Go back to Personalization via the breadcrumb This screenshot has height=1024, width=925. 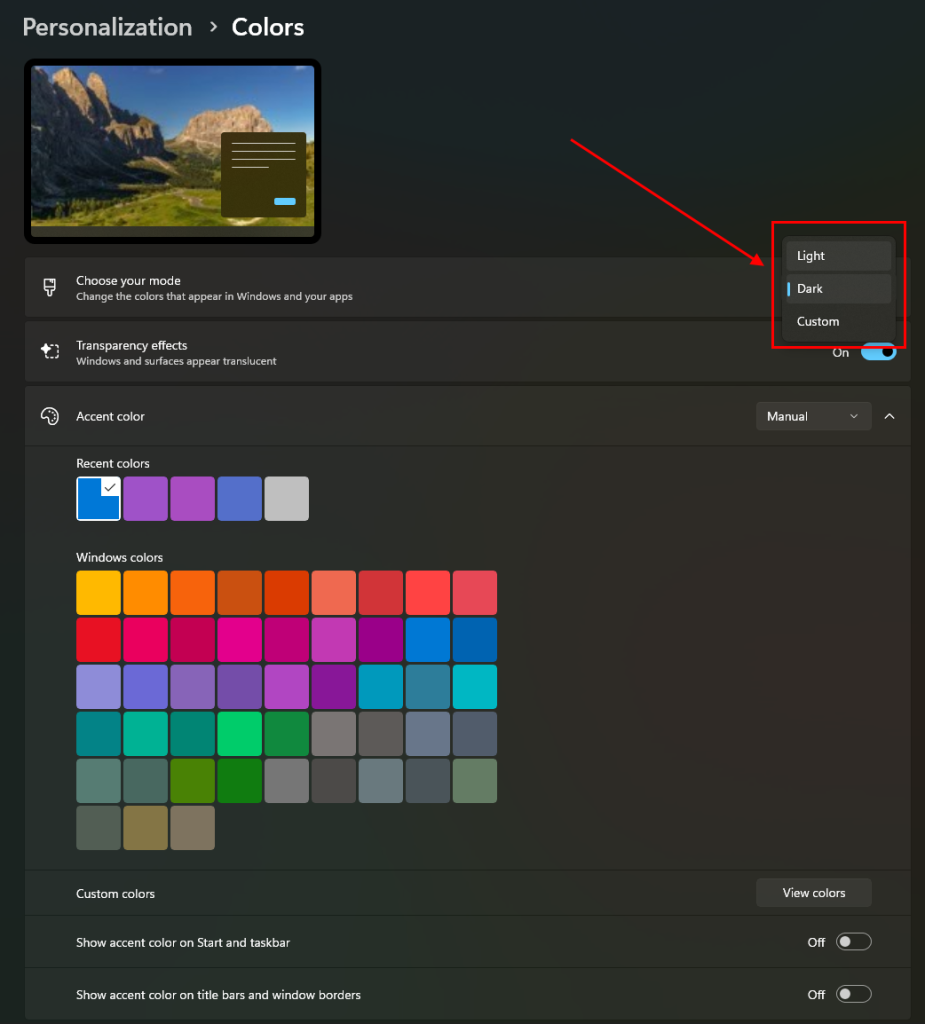pos(107,27)
